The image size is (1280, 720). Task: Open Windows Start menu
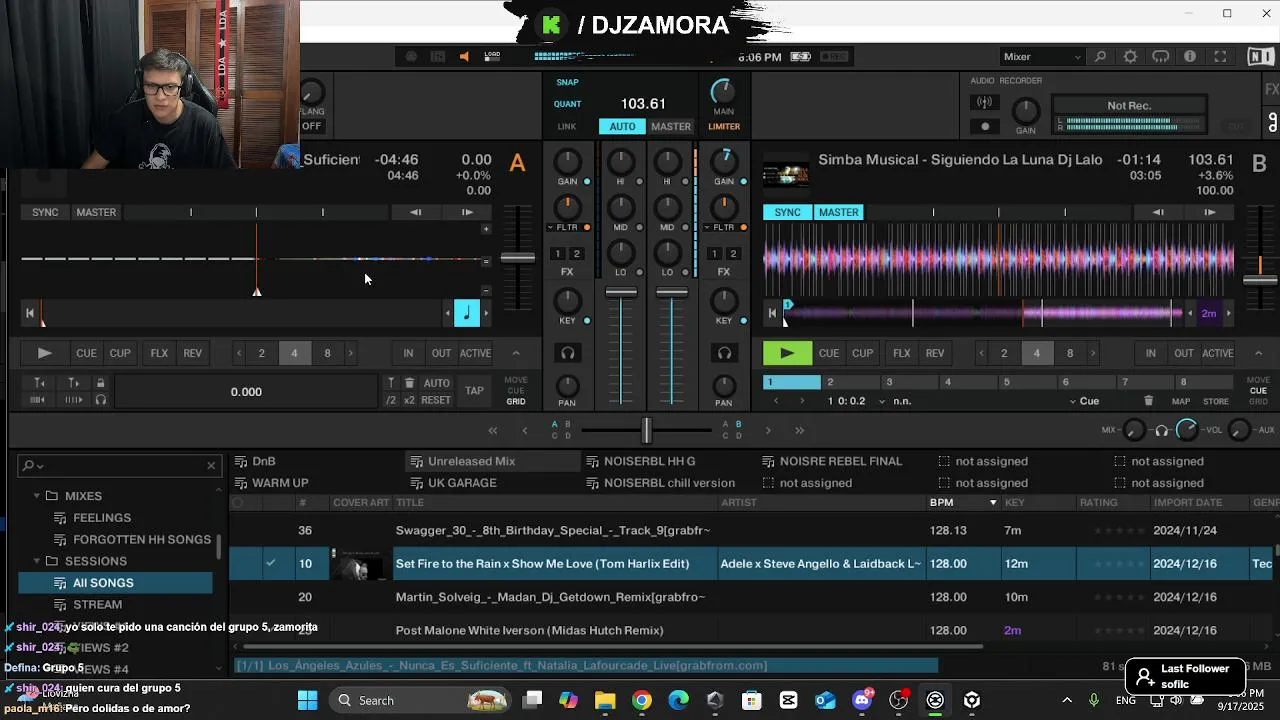tap(307, 700)
